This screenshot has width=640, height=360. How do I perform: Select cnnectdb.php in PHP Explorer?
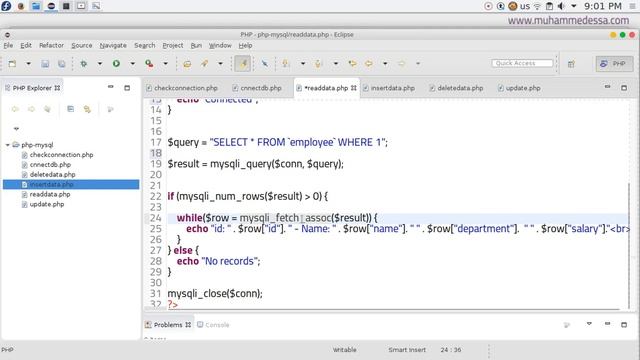tap(50, 164)
